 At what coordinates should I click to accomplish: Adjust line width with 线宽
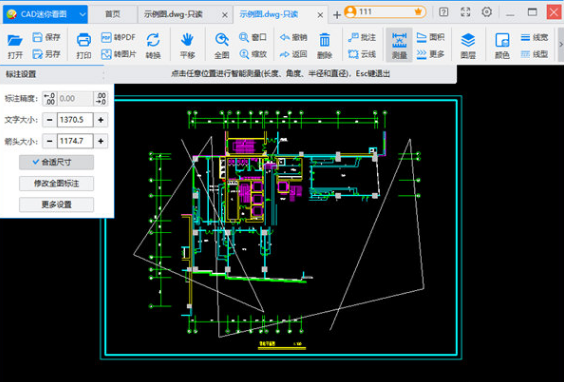[x=534, y=37]
